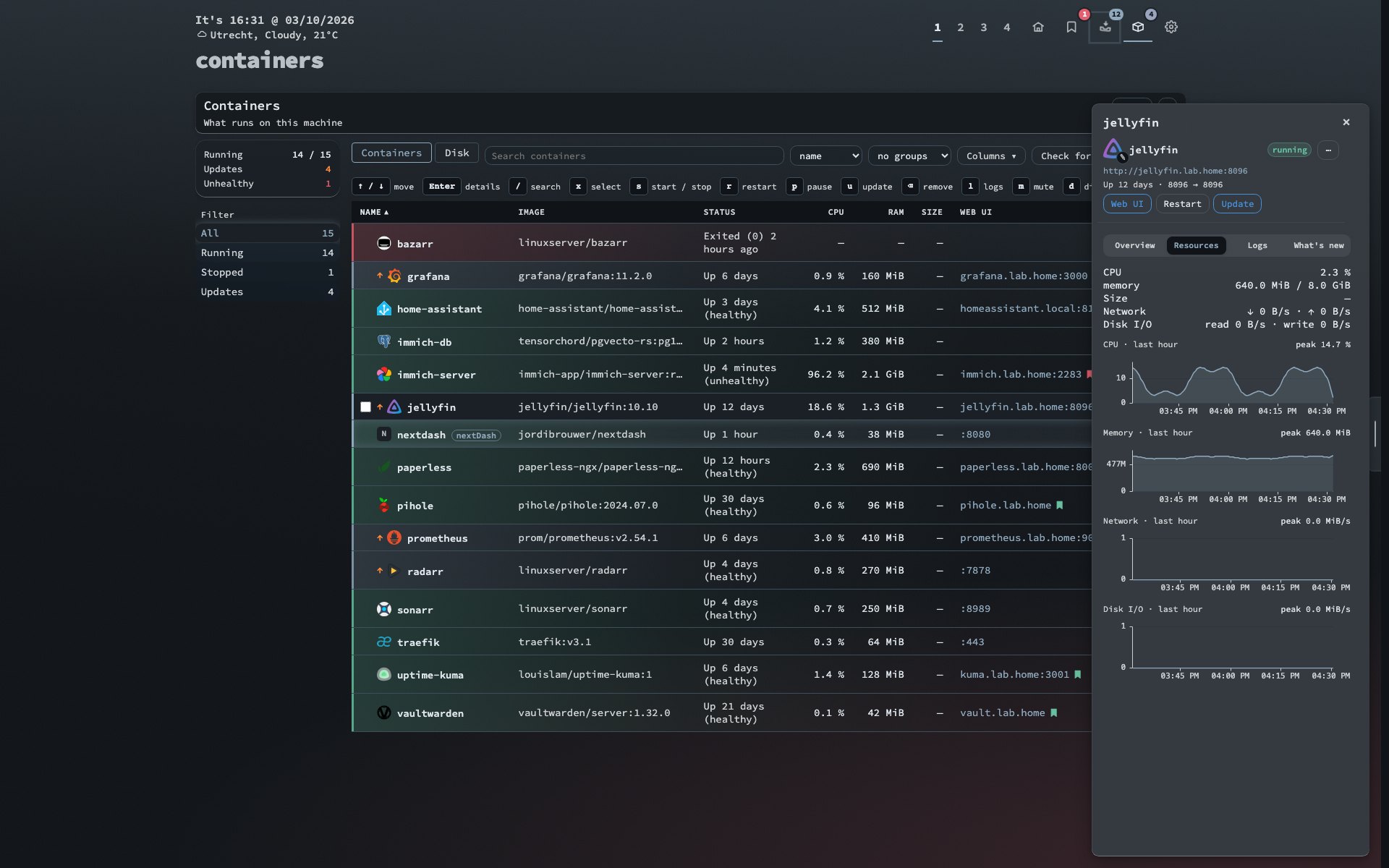Sort by the NAME column header
The width and height of the screenshot is (1389, 868).
click(374, 212)
